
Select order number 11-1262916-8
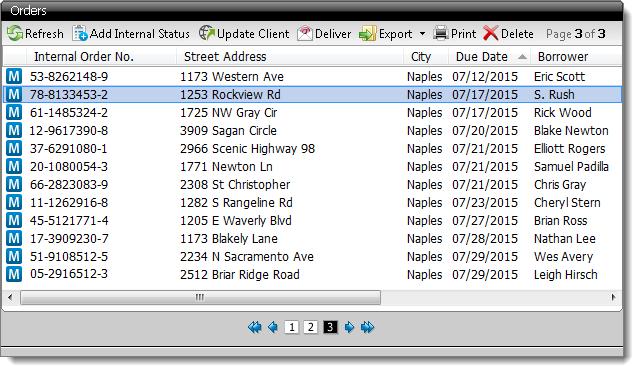point(69,203)
